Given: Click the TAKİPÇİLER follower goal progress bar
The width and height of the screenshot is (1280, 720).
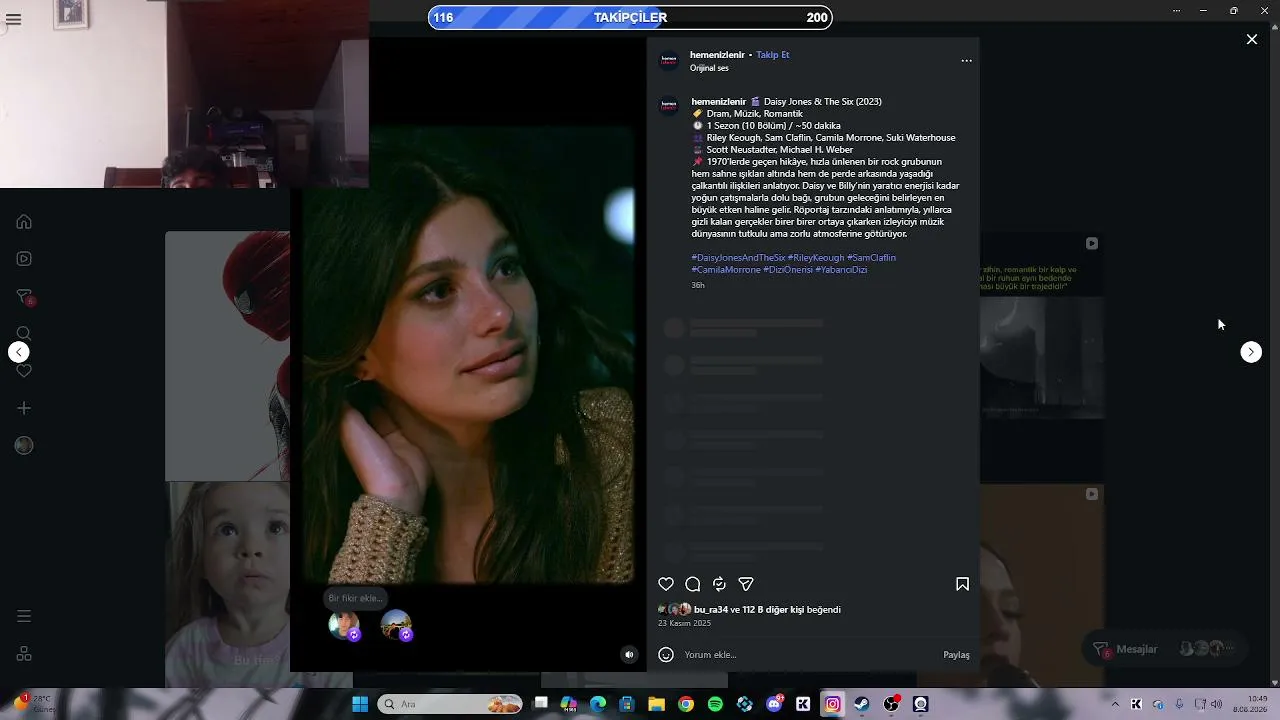Looking at the screenshot, I should 630,17.
